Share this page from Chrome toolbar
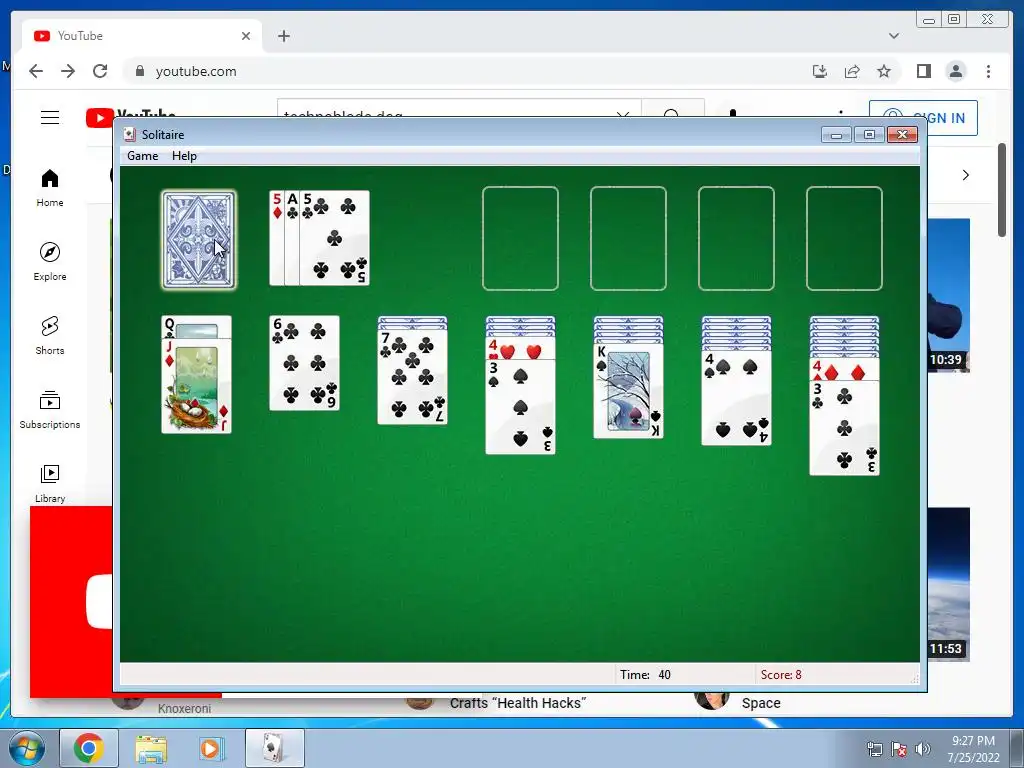This screenshot has height=768, width=1024. tap(852, 71)
